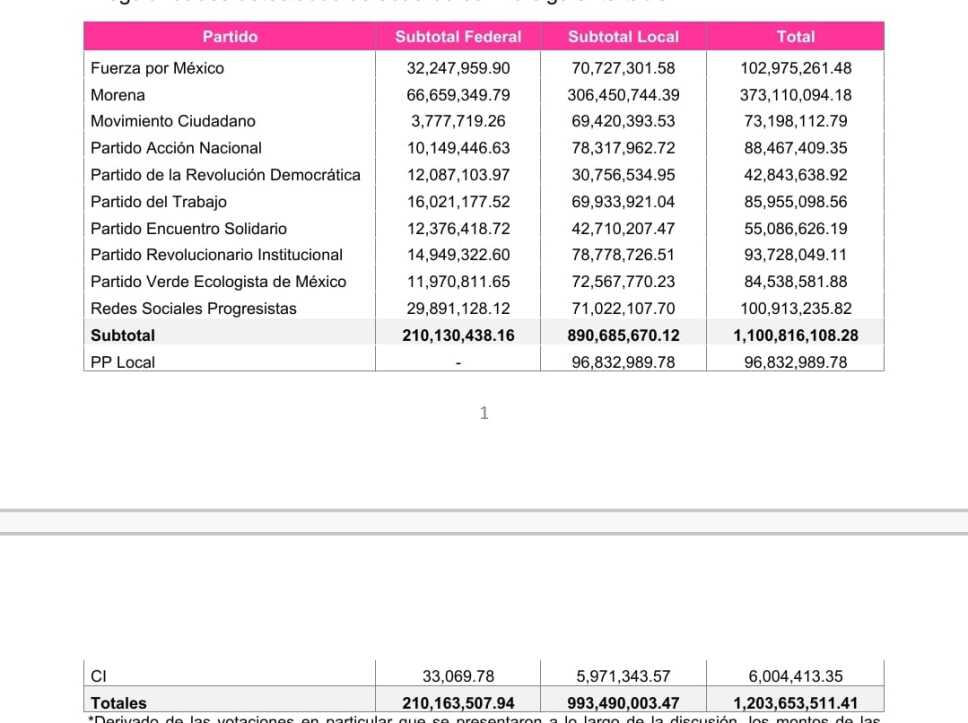Select local value 78,778,726.51
968x723 pixels.
coord(624,255)
